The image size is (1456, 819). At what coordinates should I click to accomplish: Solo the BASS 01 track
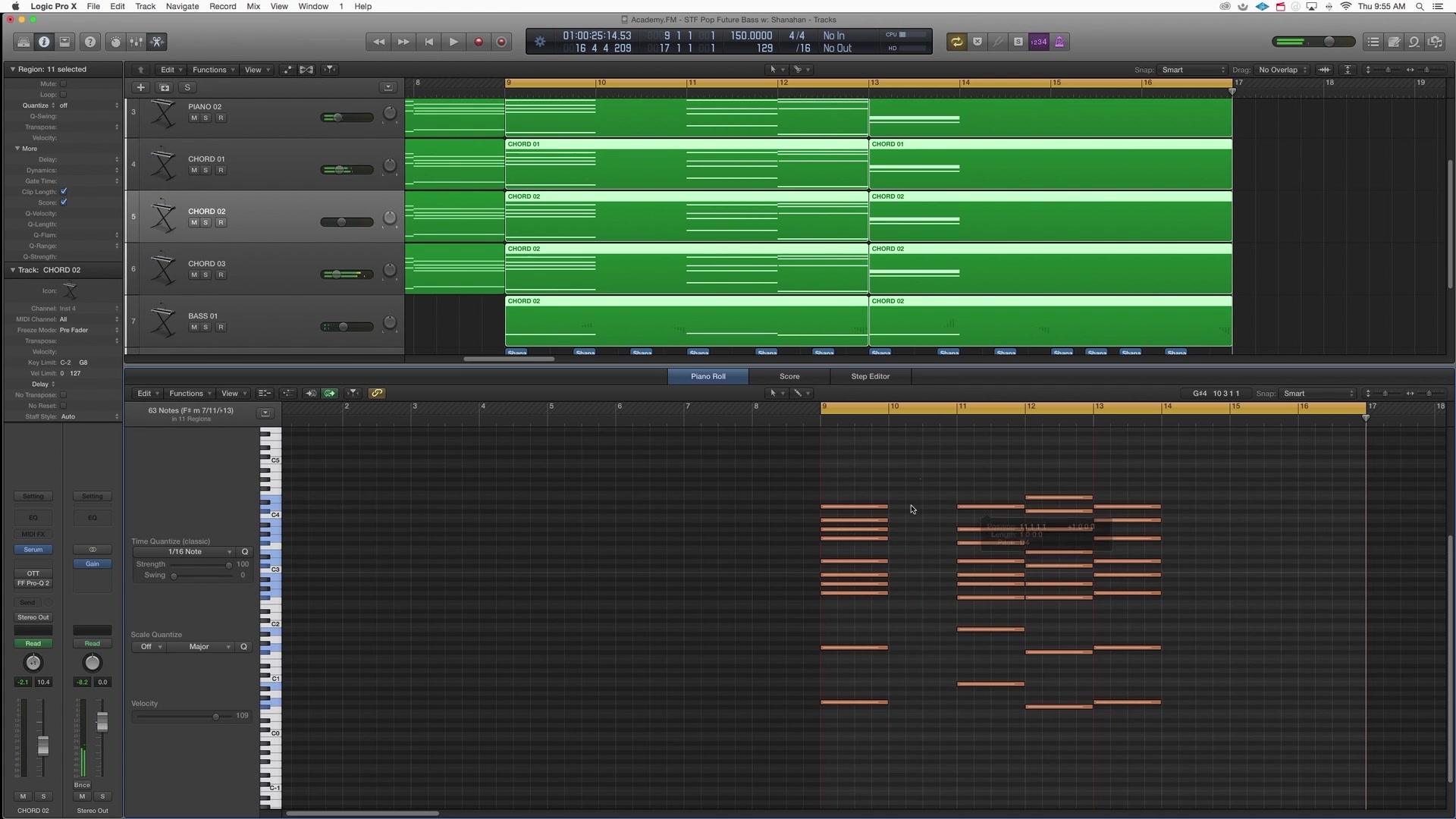coord(206,327)
